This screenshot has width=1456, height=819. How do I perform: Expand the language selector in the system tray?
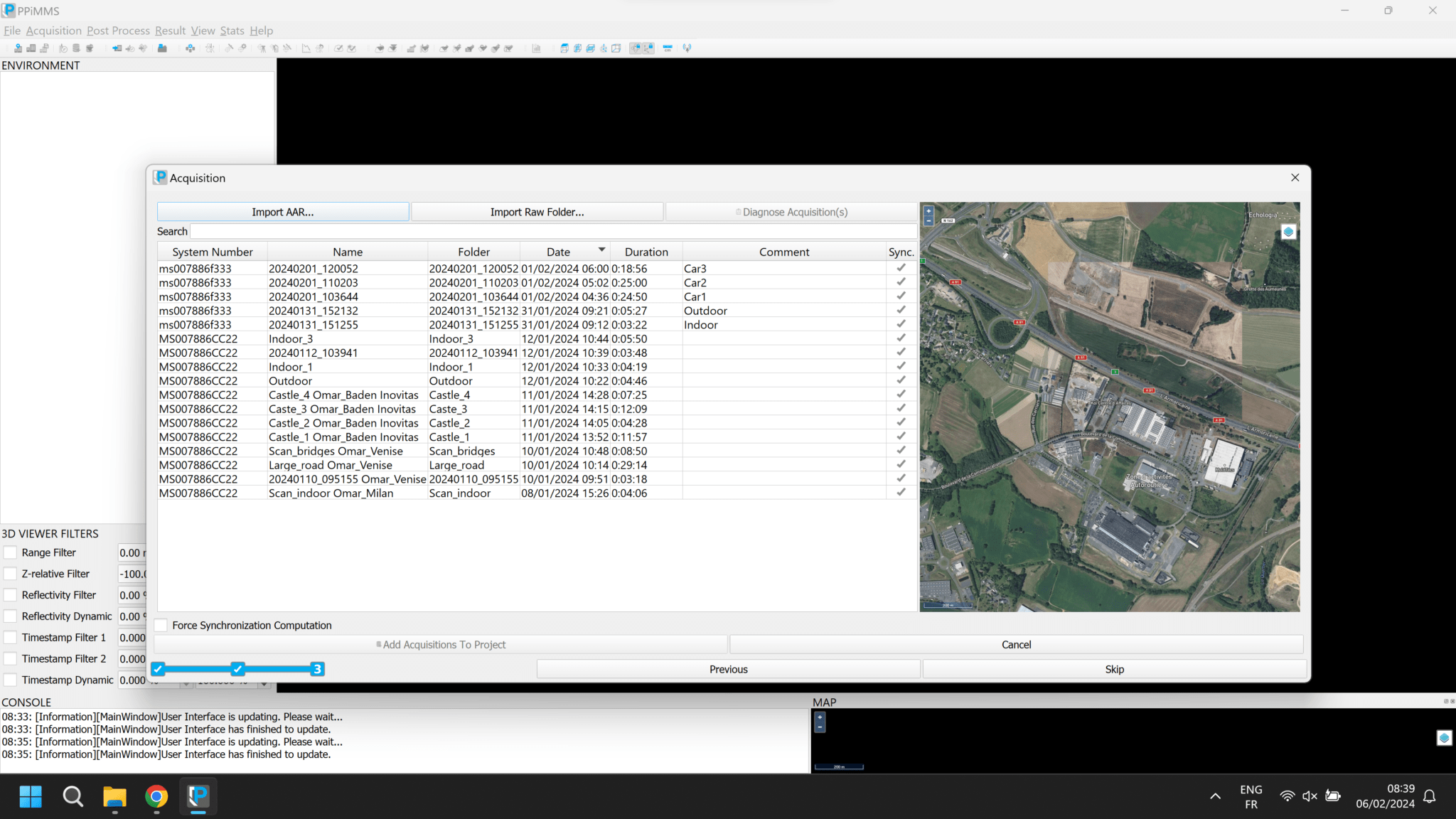pos(1251,796)
